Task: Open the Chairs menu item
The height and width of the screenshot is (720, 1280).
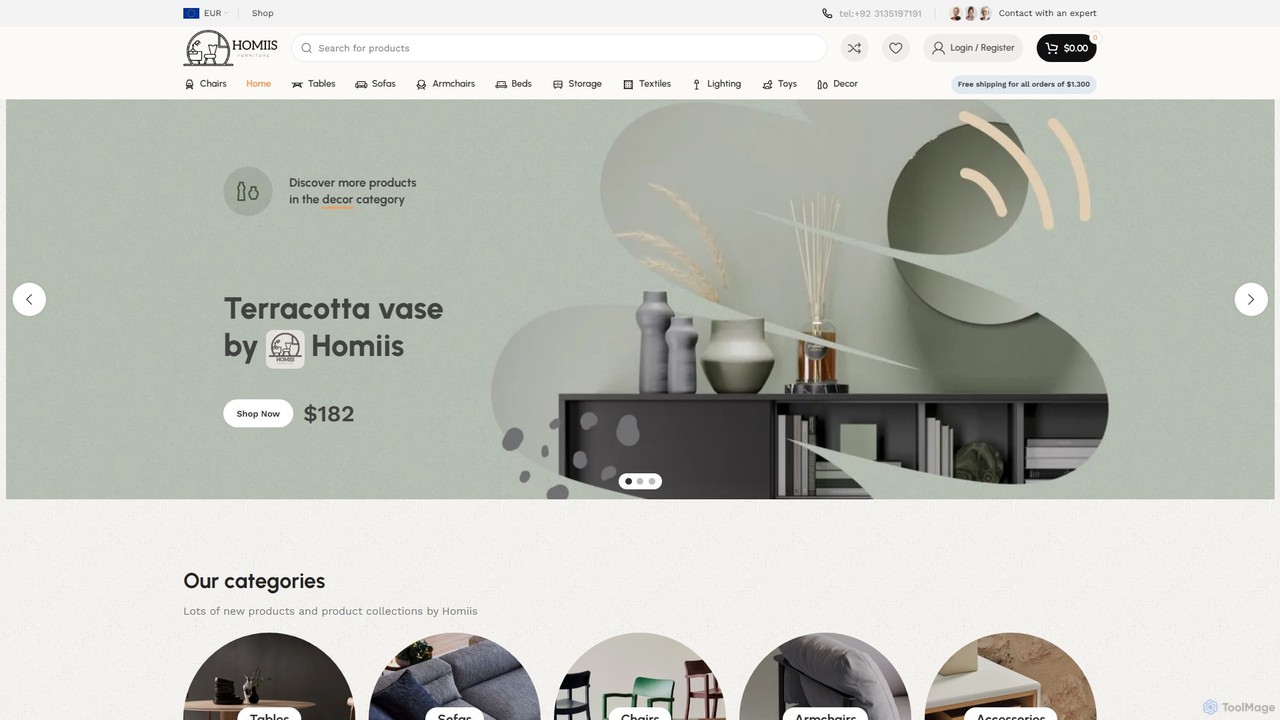Action: [x=206, y=84]
